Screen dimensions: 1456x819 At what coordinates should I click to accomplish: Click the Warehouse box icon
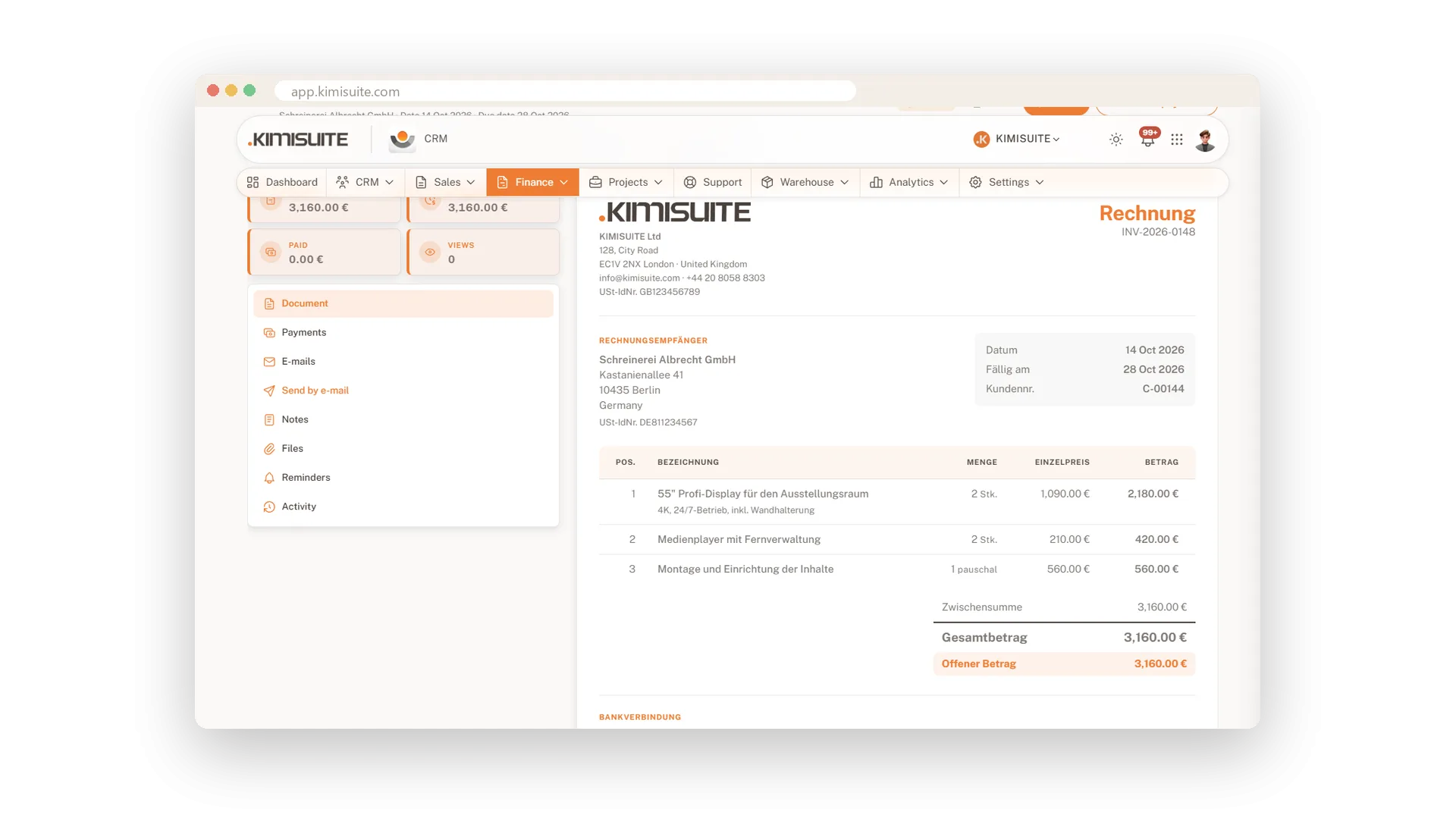(x=767, y=182)
